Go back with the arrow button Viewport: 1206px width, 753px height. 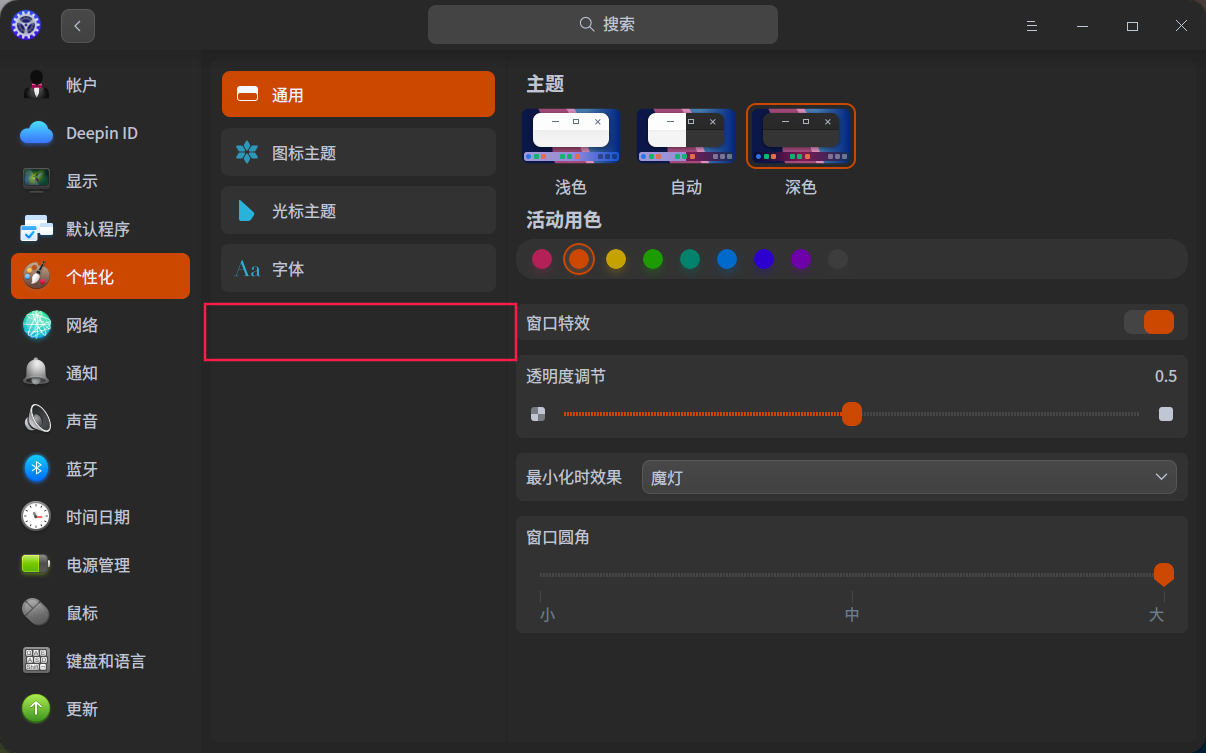(x=78, y=26)
